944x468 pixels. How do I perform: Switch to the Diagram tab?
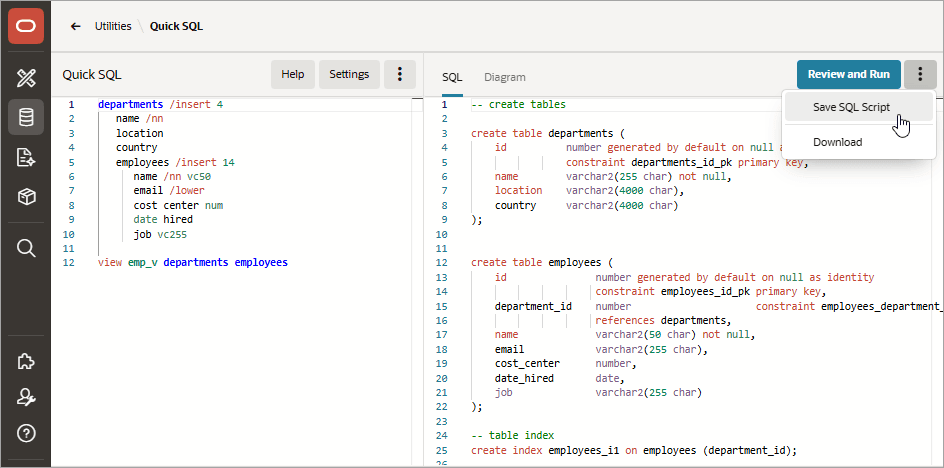coord(505,77)
